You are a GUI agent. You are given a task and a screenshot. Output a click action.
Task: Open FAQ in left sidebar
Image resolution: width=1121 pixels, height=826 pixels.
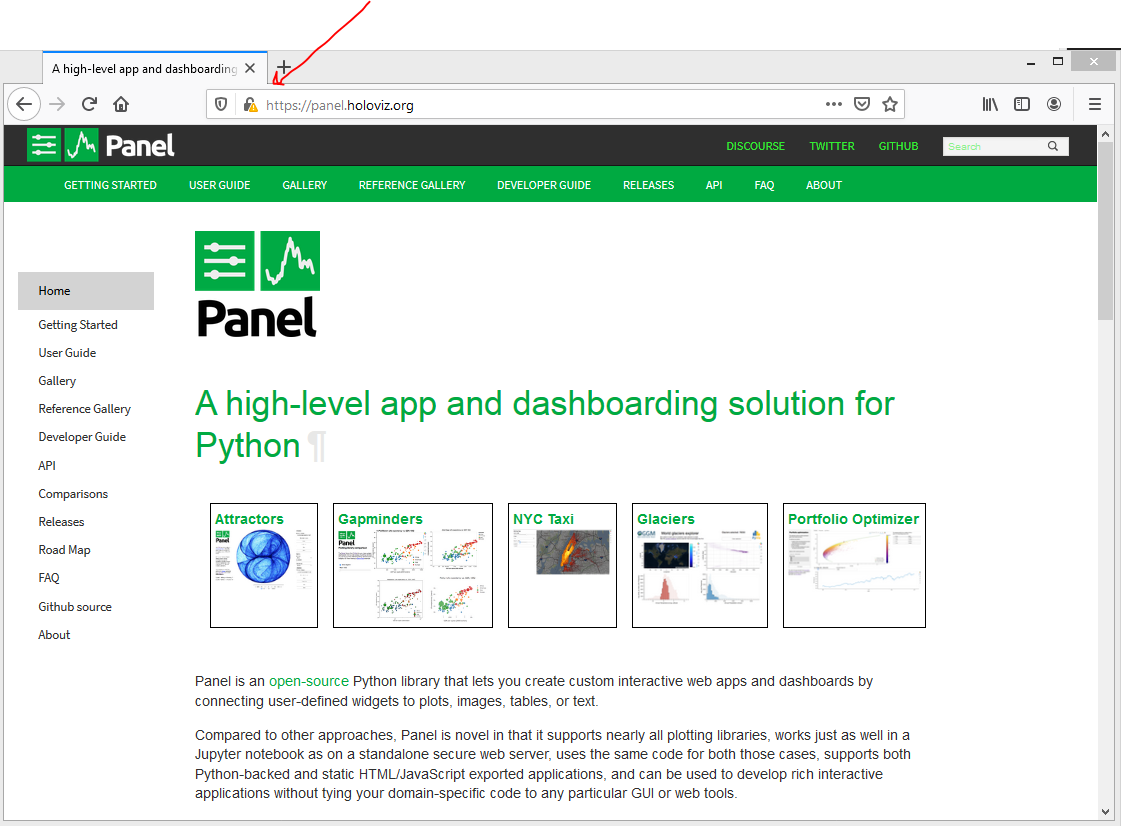[49, 578]
